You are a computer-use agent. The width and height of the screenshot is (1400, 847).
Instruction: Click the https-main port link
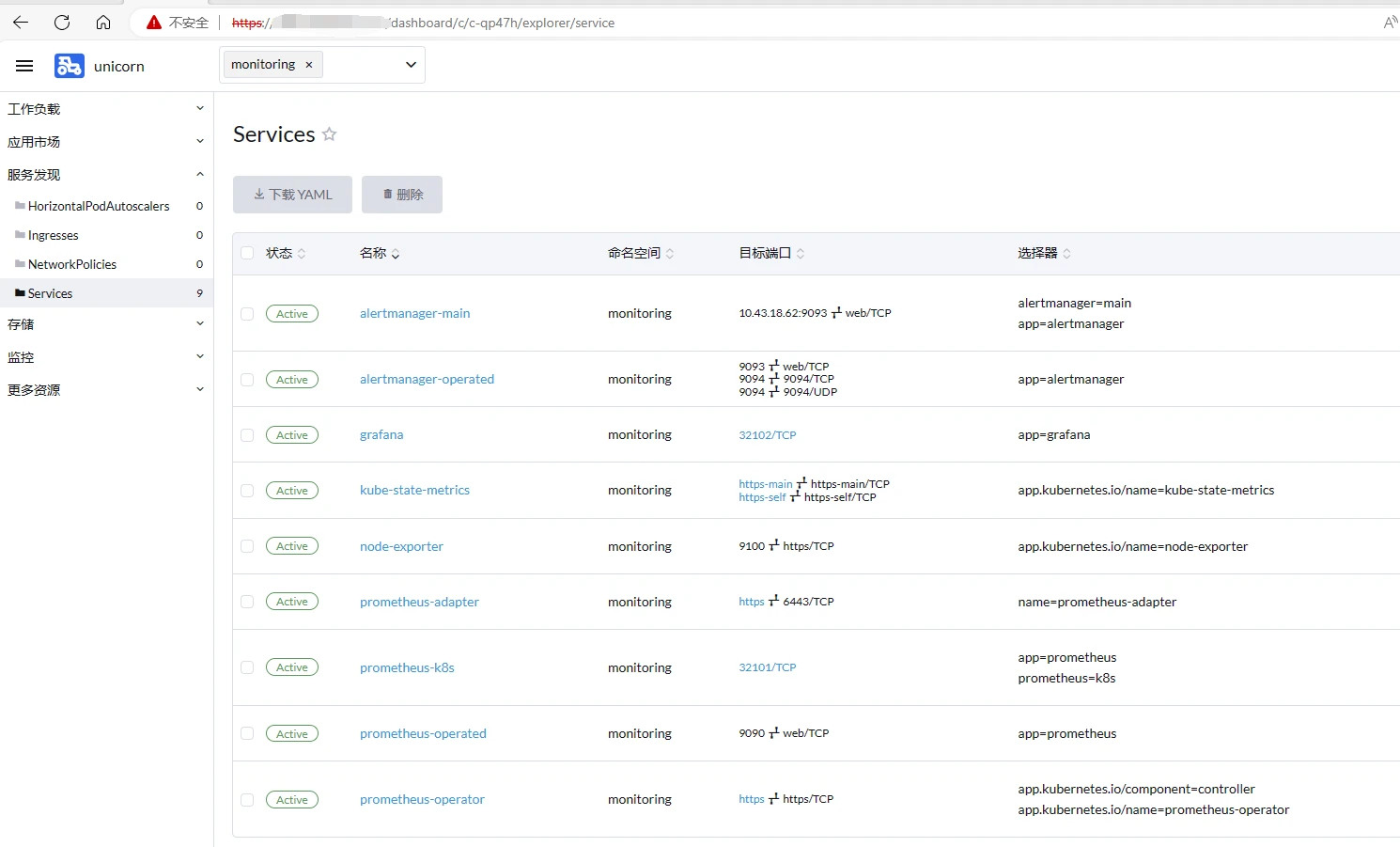pyautogui.click(x=766, y=484)
